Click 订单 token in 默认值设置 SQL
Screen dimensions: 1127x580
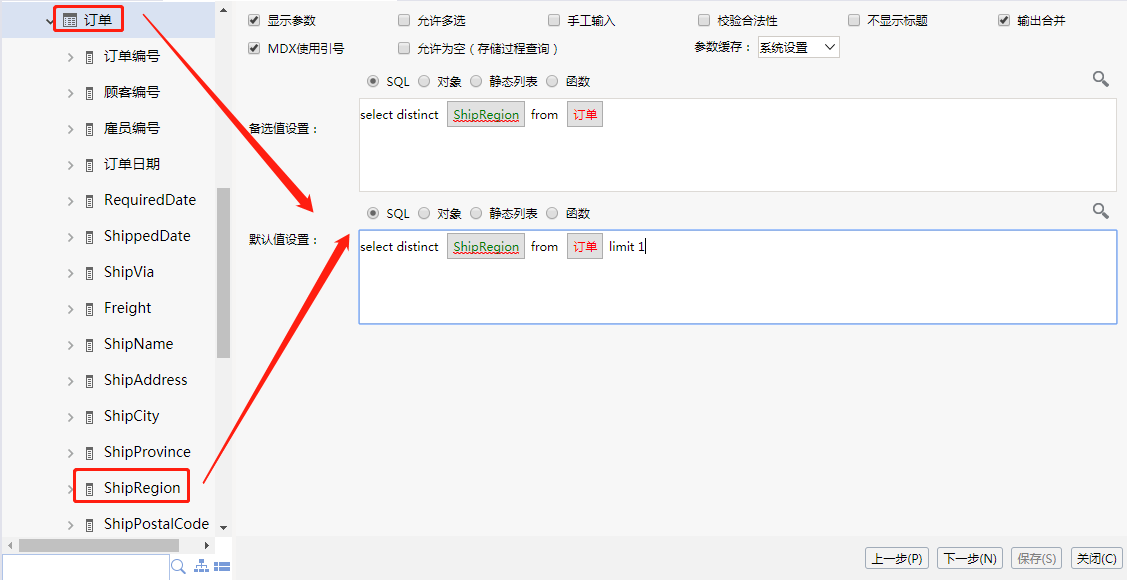click(585, 247)
